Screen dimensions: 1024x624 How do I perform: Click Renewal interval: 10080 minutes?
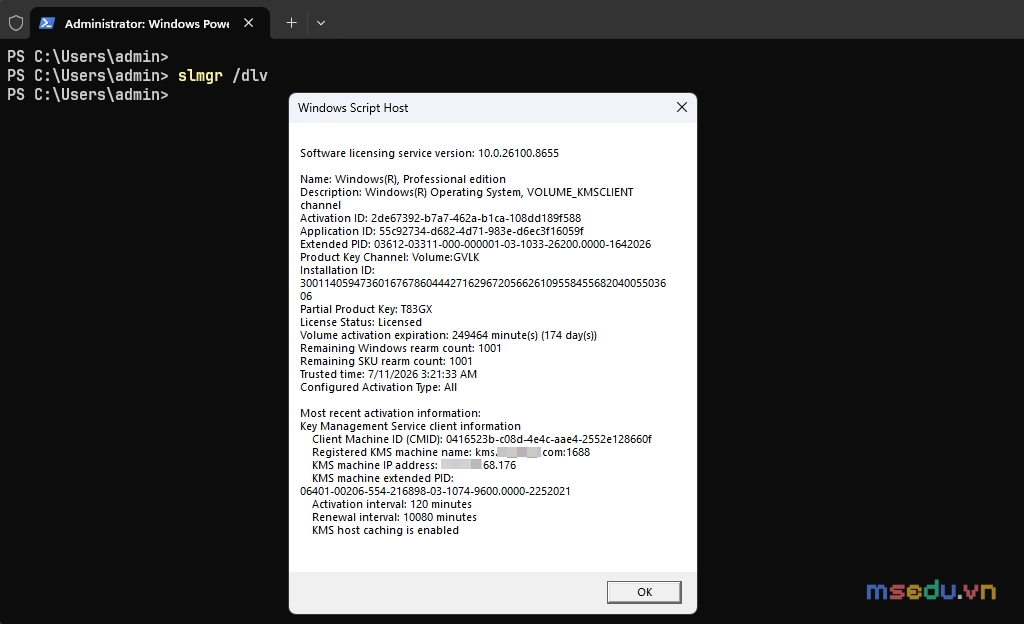click(394, 518)
